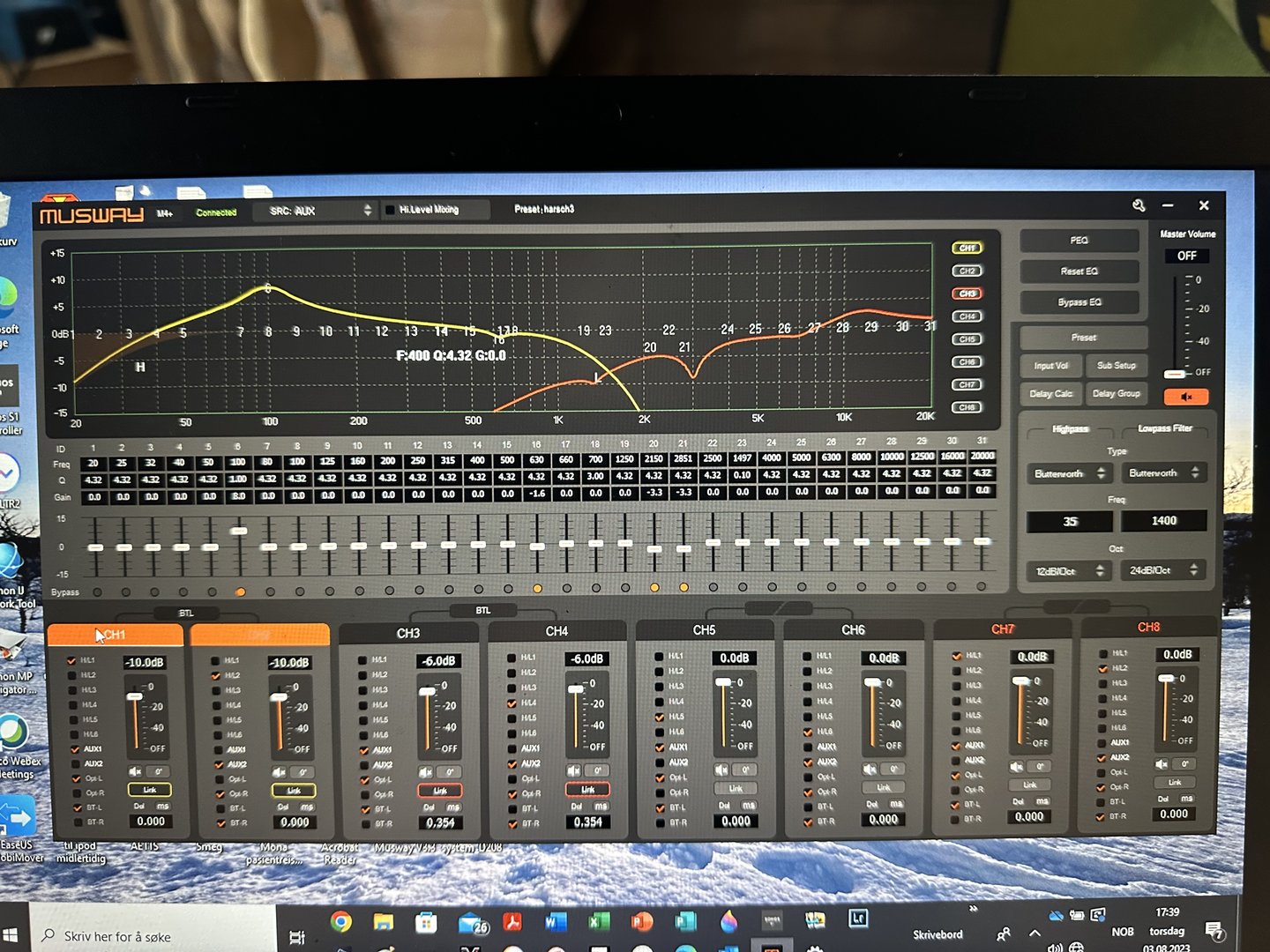Select the CH4 curve indicator beside graph

coord(967,316)
